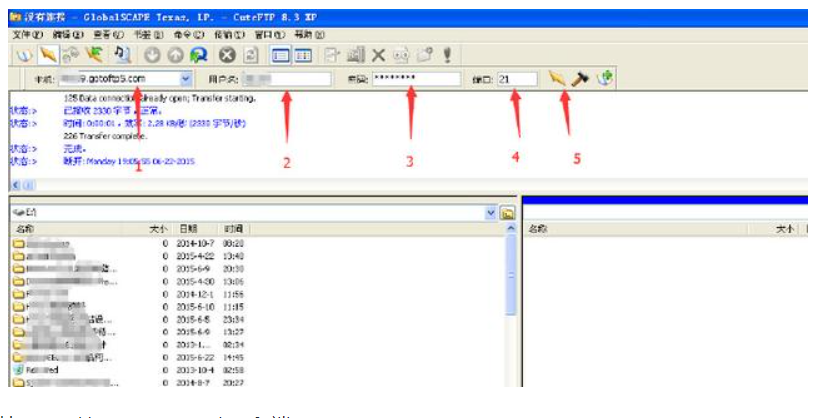This screenshot has height=418, width=813.
Task: Click the port field showing 21
Action: coord(516,78)
